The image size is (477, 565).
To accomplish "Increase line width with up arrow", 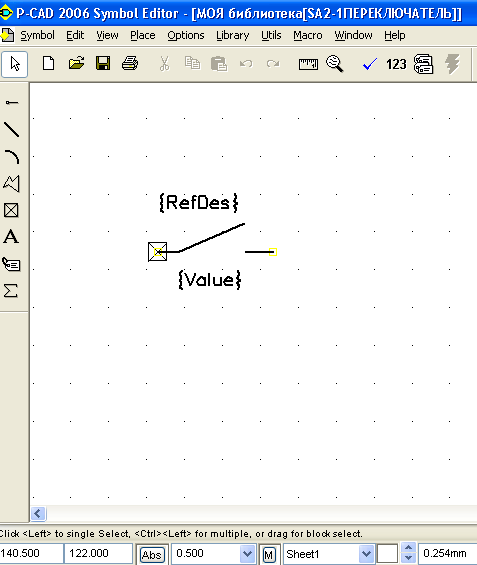I will coord(409,548).
